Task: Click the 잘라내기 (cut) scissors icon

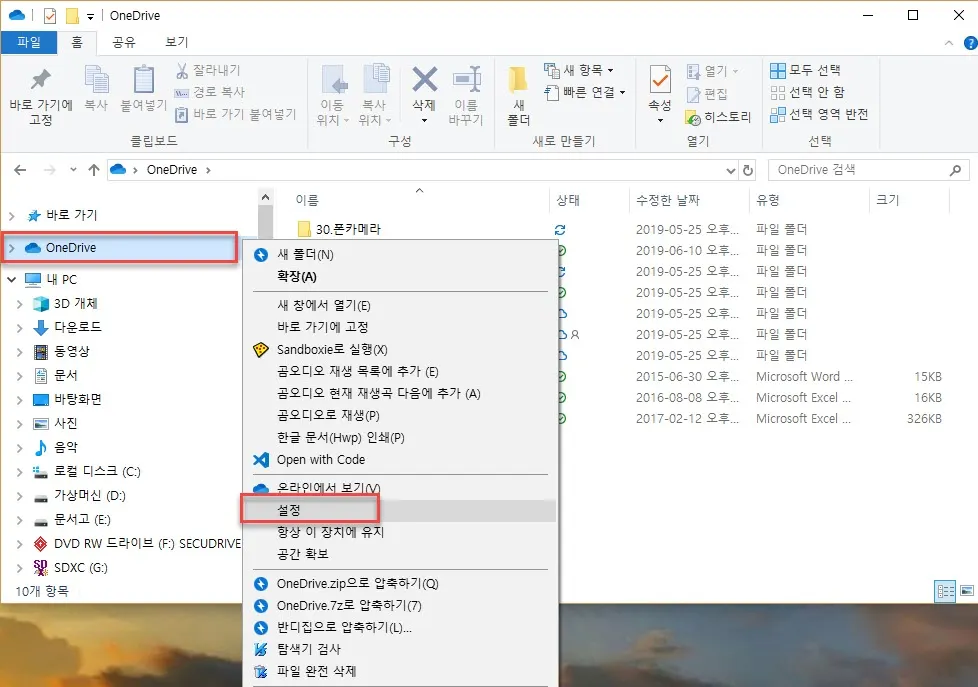Action: (x=183, y=71)
